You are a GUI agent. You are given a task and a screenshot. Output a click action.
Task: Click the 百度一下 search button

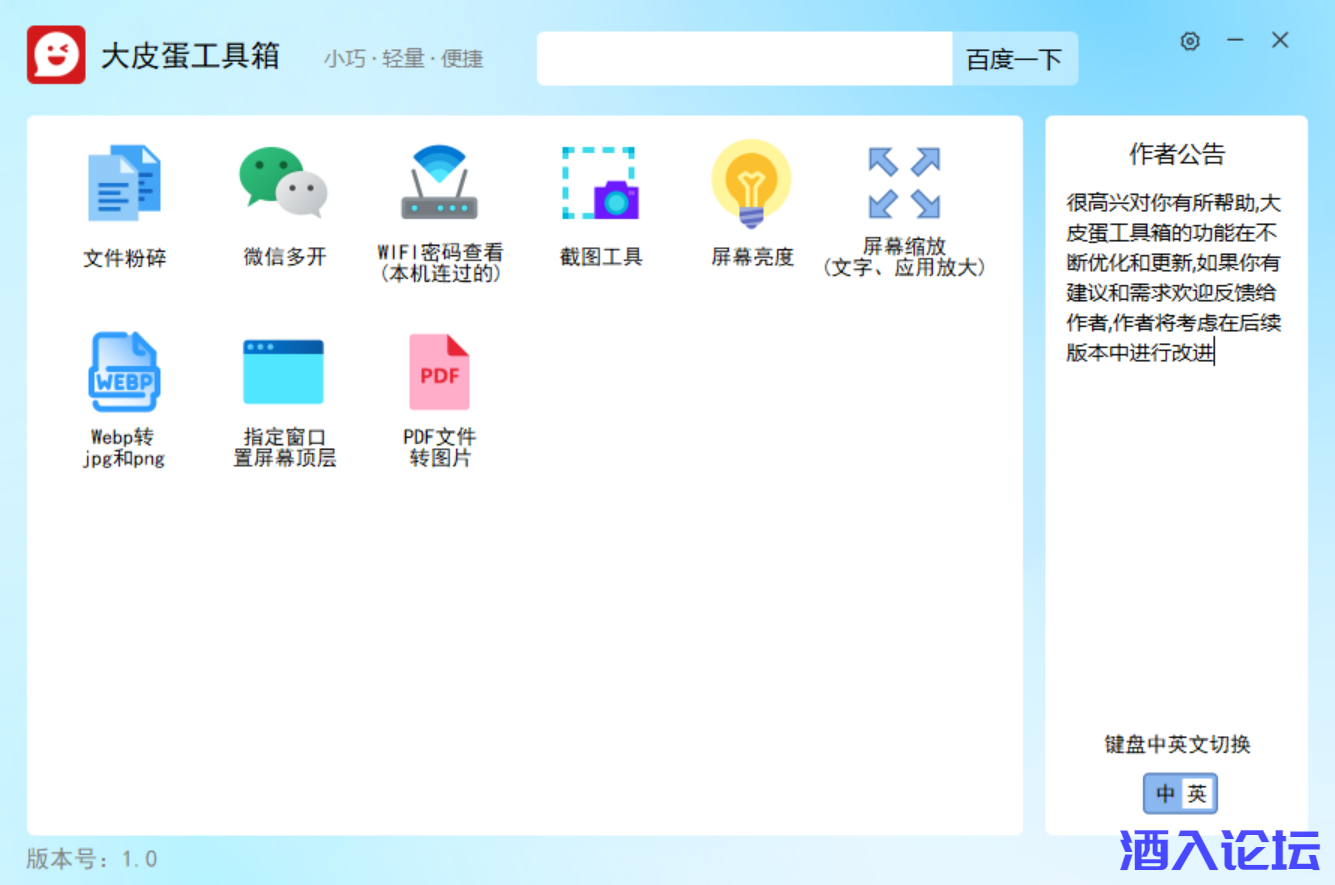pyautogui.click(x=1014, y=59)
